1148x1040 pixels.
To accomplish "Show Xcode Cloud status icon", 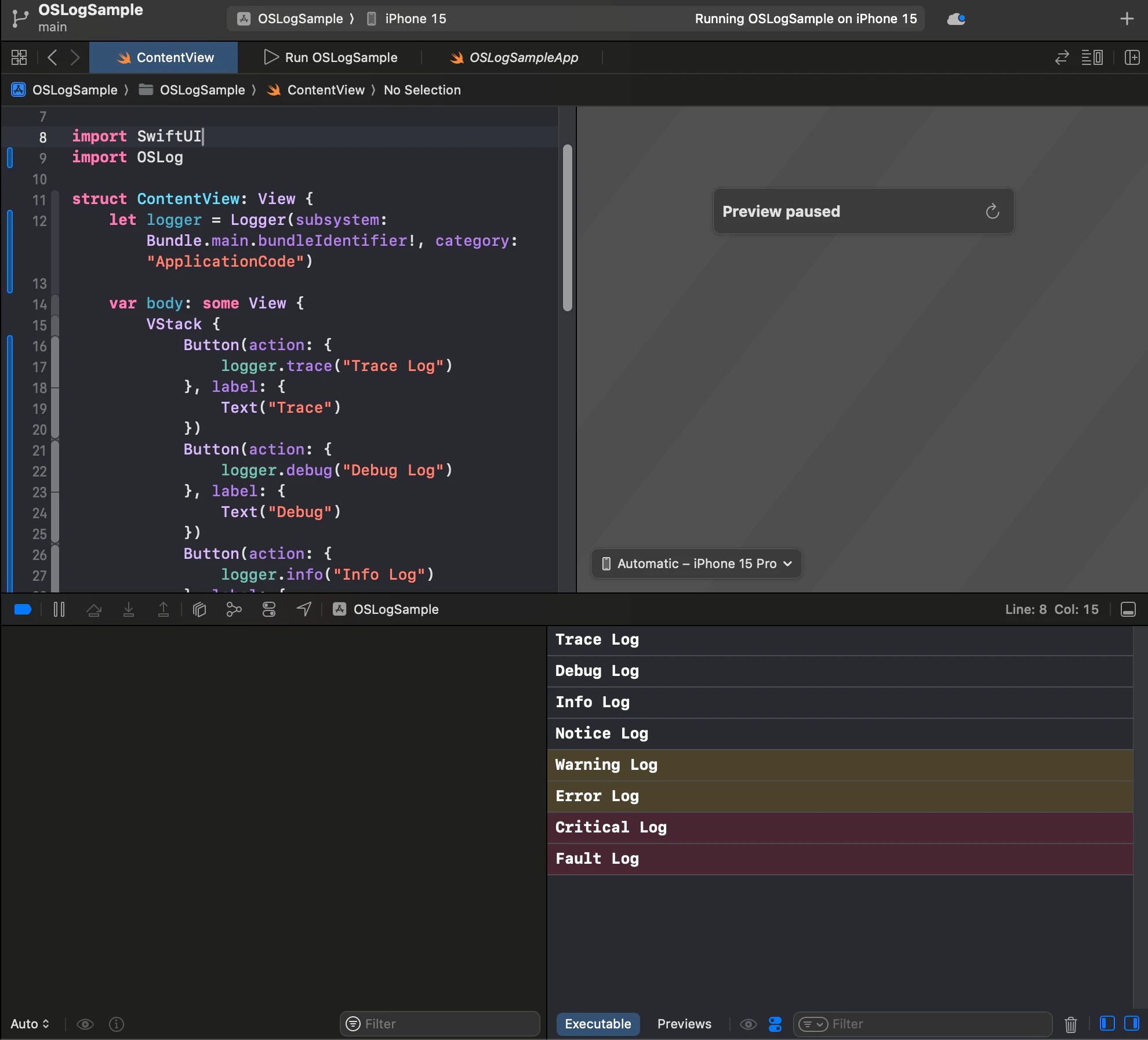I will click(956, 19).
